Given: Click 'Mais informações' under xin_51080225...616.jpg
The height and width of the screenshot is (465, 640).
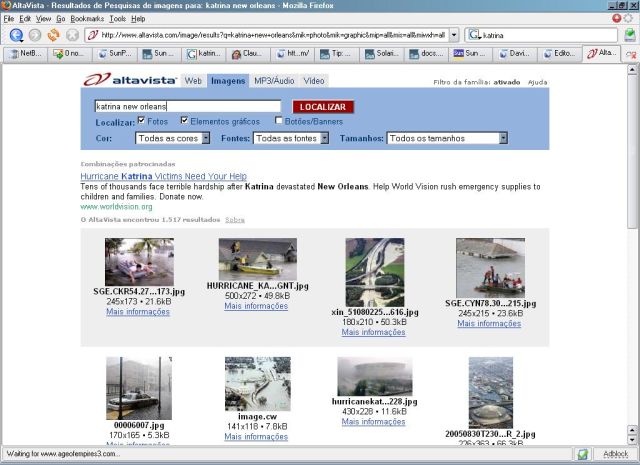Looking at the screenshot, I should coord(373,332).
